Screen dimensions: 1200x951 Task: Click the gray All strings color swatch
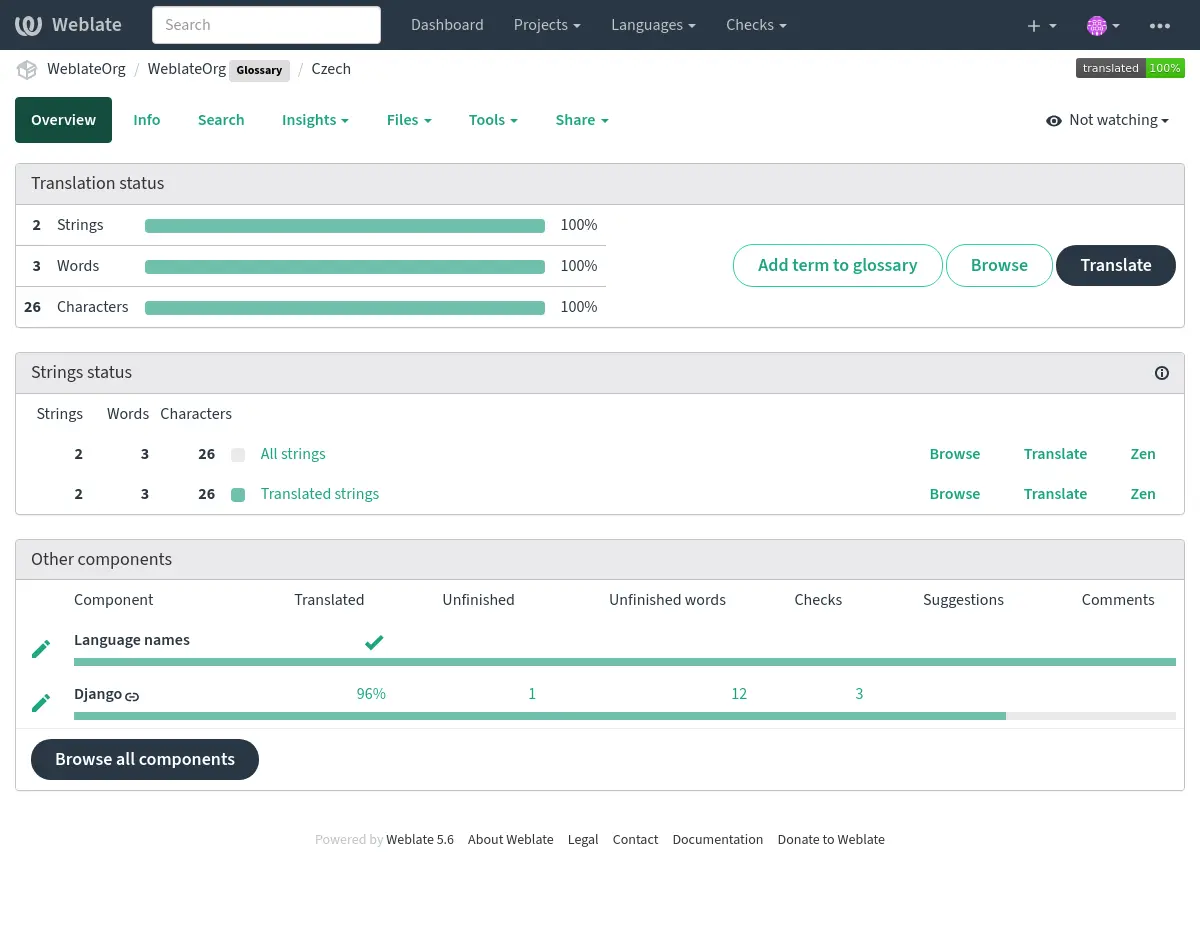pos(238,455)
